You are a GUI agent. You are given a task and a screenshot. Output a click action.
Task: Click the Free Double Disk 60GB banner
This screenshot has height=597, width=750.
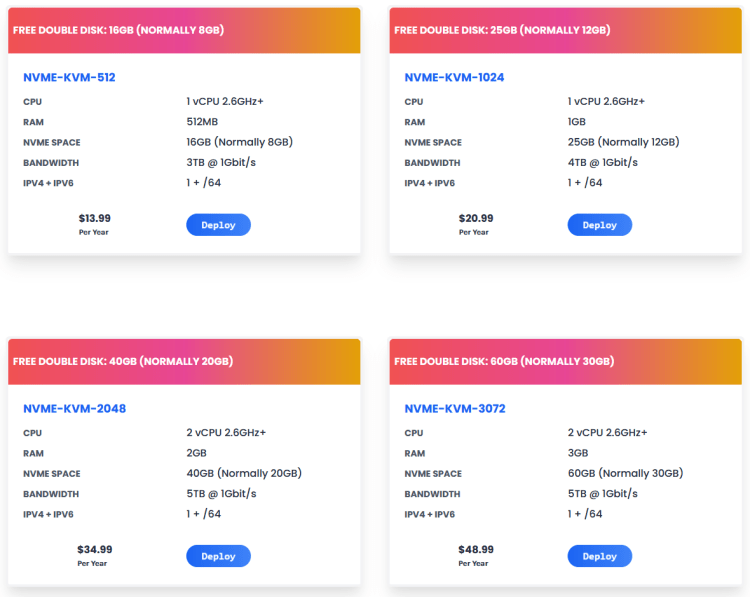(x=504, y=361)
